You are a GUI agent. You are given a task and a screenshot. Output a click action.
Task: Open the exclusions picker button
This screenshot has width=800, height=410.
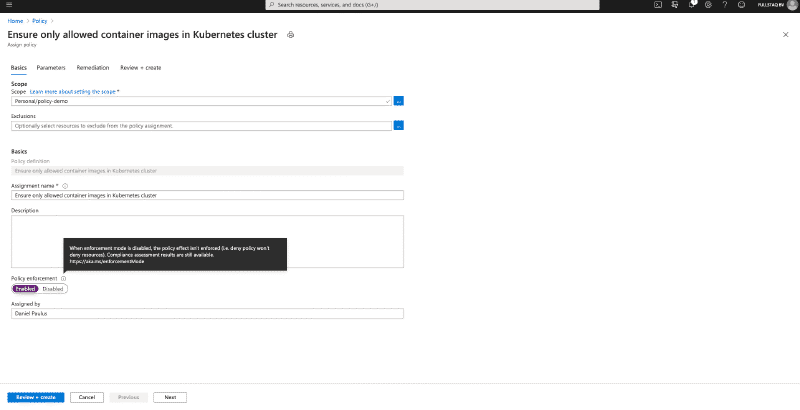[398, 125]
